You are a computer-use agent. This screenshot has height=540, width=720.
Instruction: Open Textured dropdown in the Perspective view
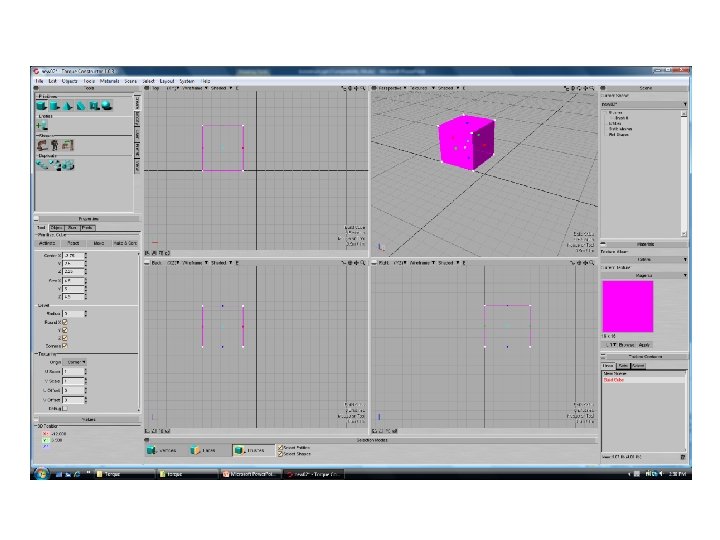[x=422, y=88]
